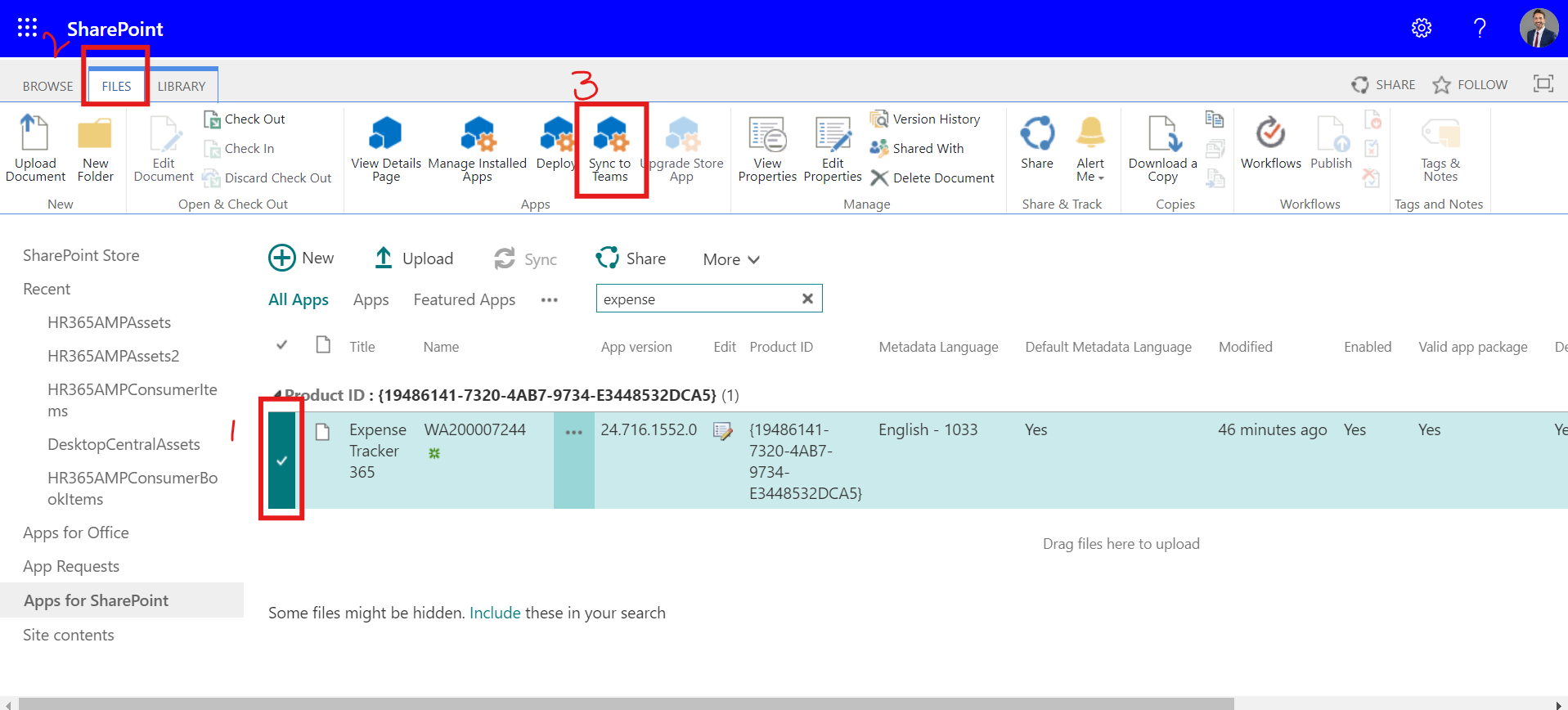Sort by the Name column header
This screenshot has height=710, width=1568.
point(441,347)
